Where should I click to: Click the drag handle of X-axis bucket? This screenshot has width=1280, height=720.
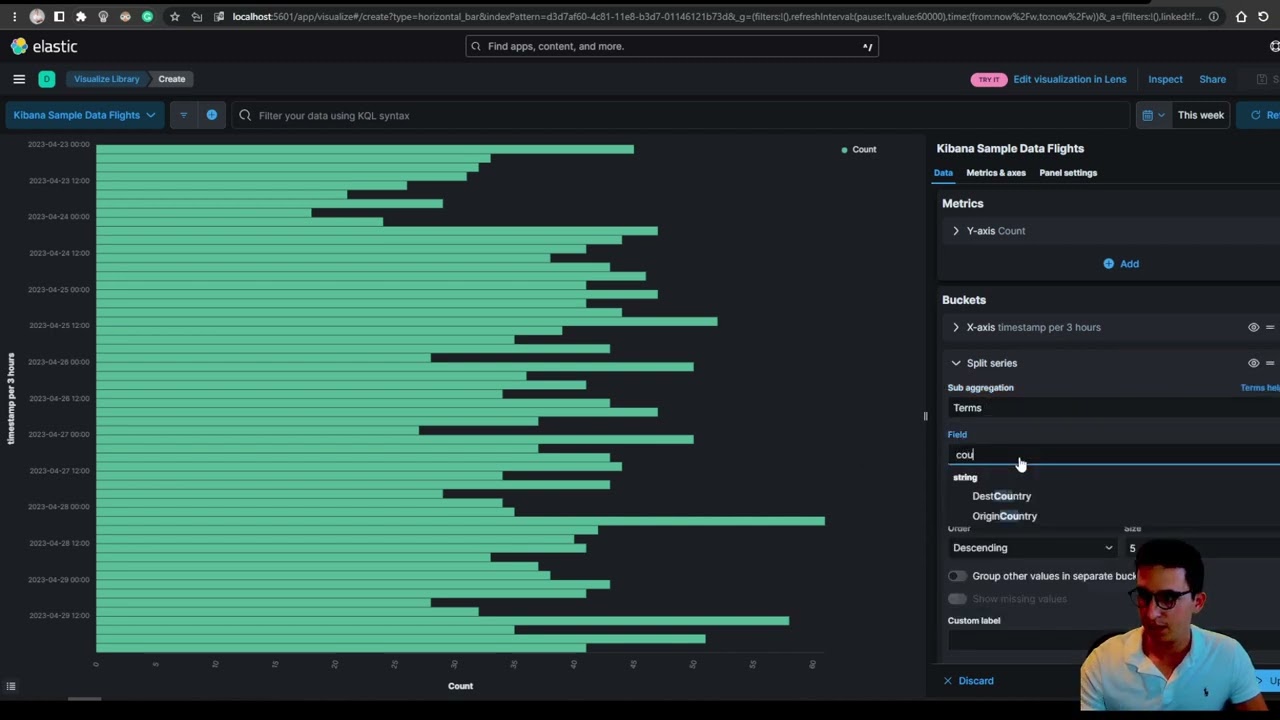click(1270, 327)
